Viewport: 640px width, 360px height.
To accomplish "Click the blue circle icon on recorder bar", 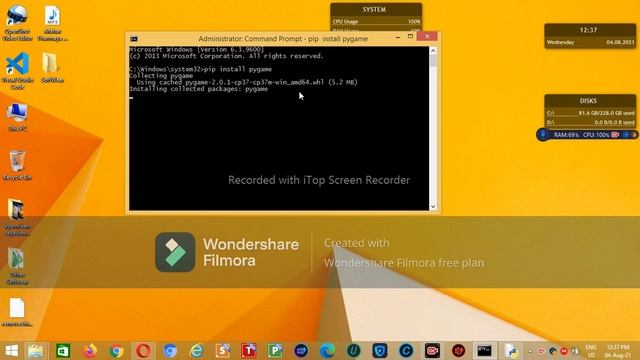I will coord(543,134).
